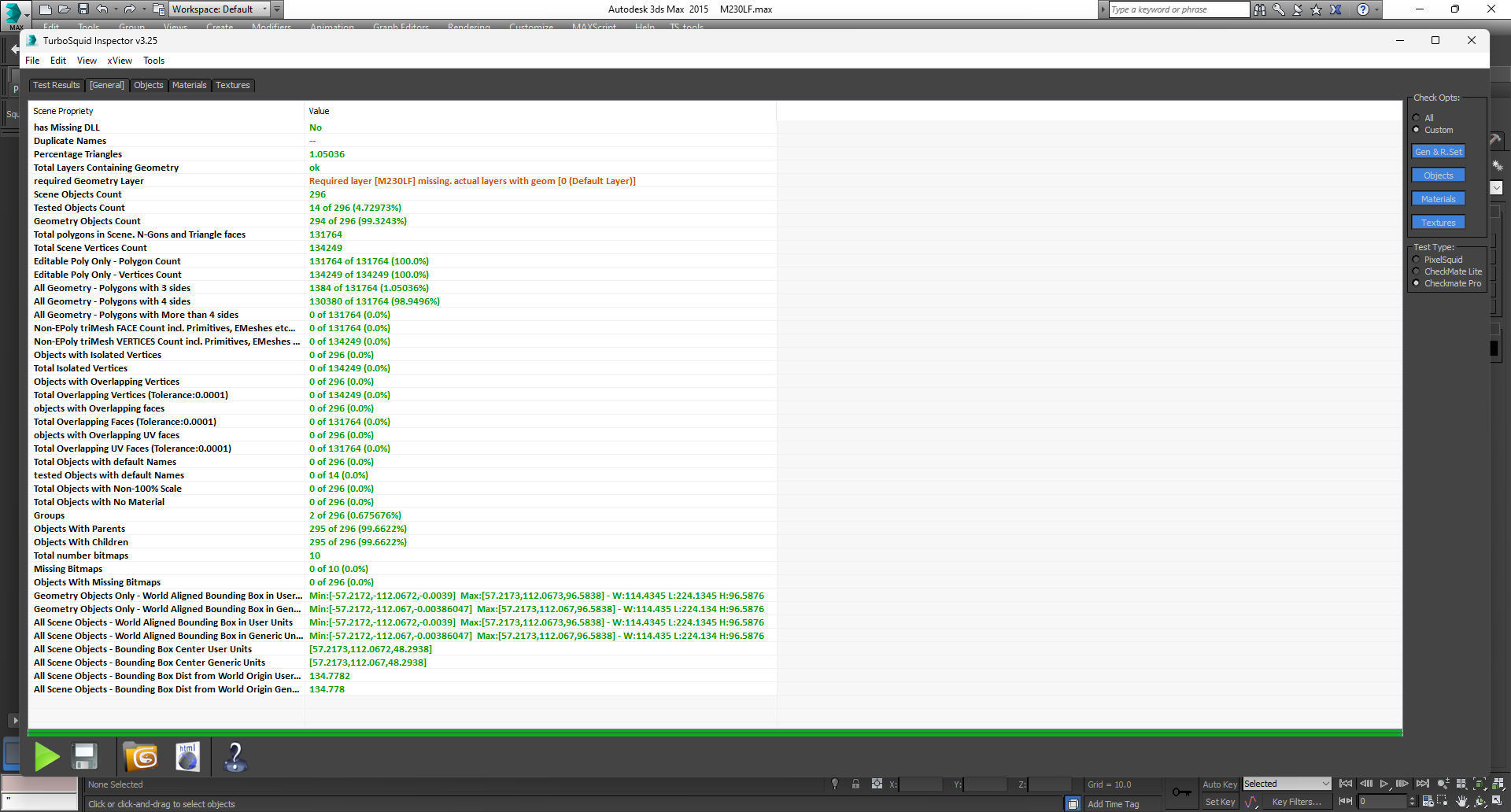
Task: Toggle Key Mode next to the frame field
Action: click(1346, 802)
